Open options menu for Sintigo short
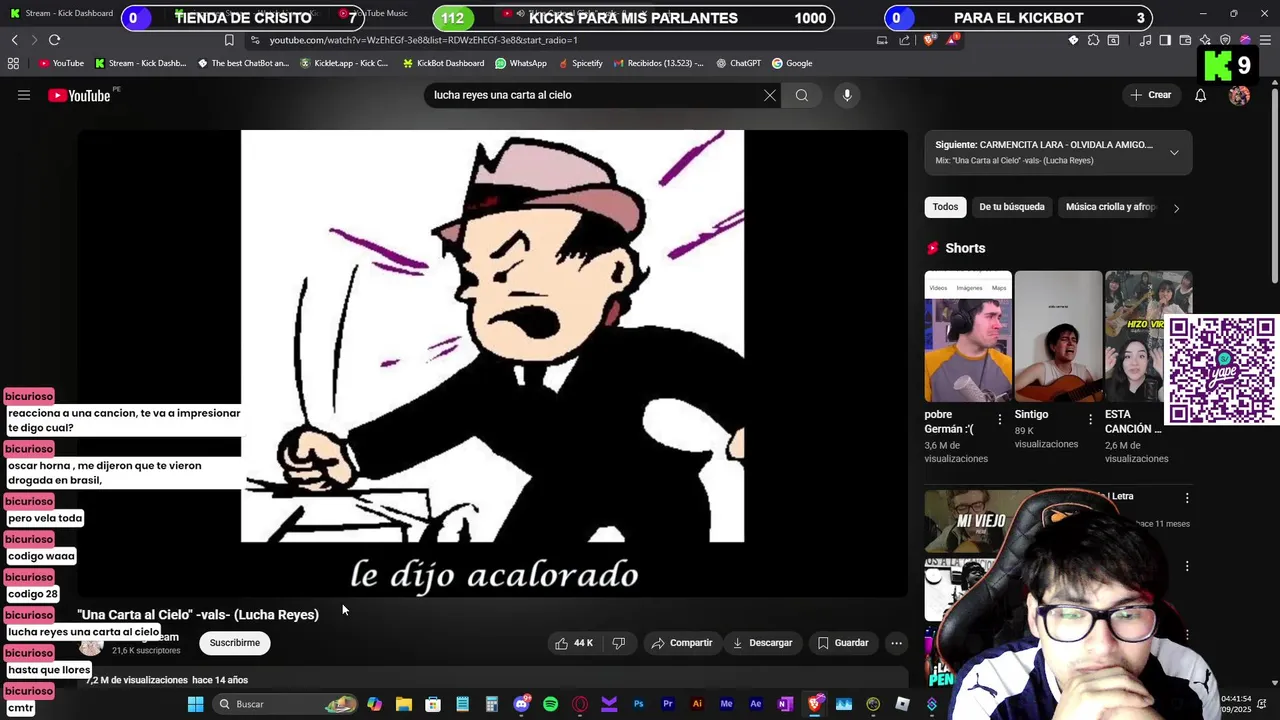The image size is (1280, 720). [x=1090, y=419]
